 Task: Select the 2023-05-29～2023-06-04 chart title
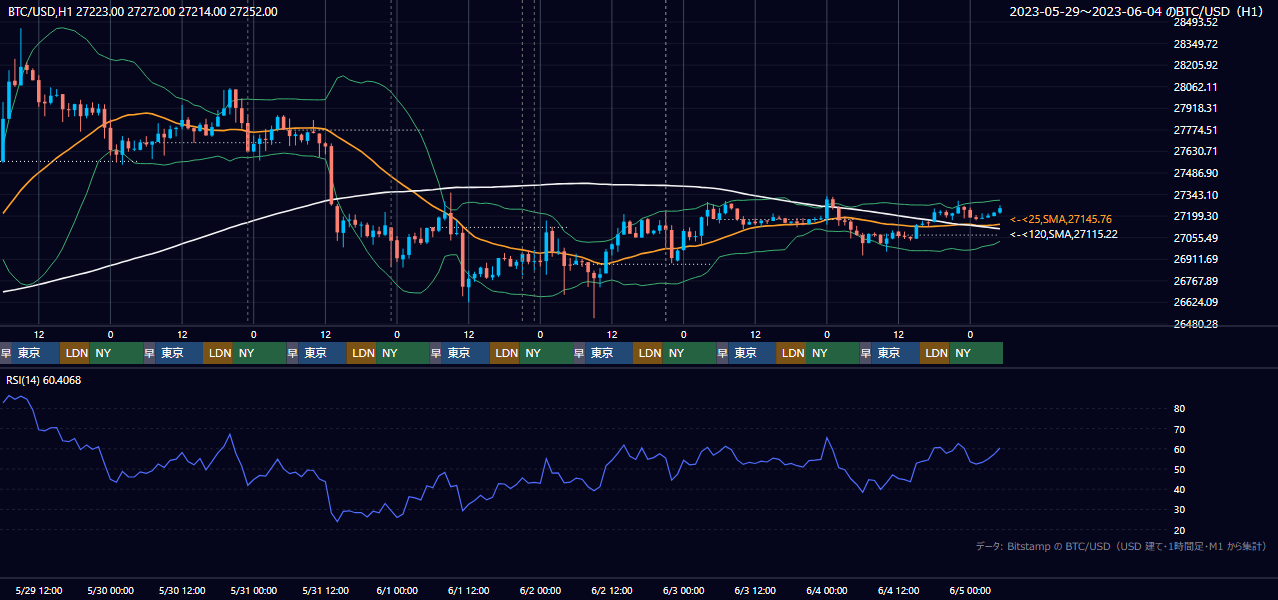[x=1137, y=12]
